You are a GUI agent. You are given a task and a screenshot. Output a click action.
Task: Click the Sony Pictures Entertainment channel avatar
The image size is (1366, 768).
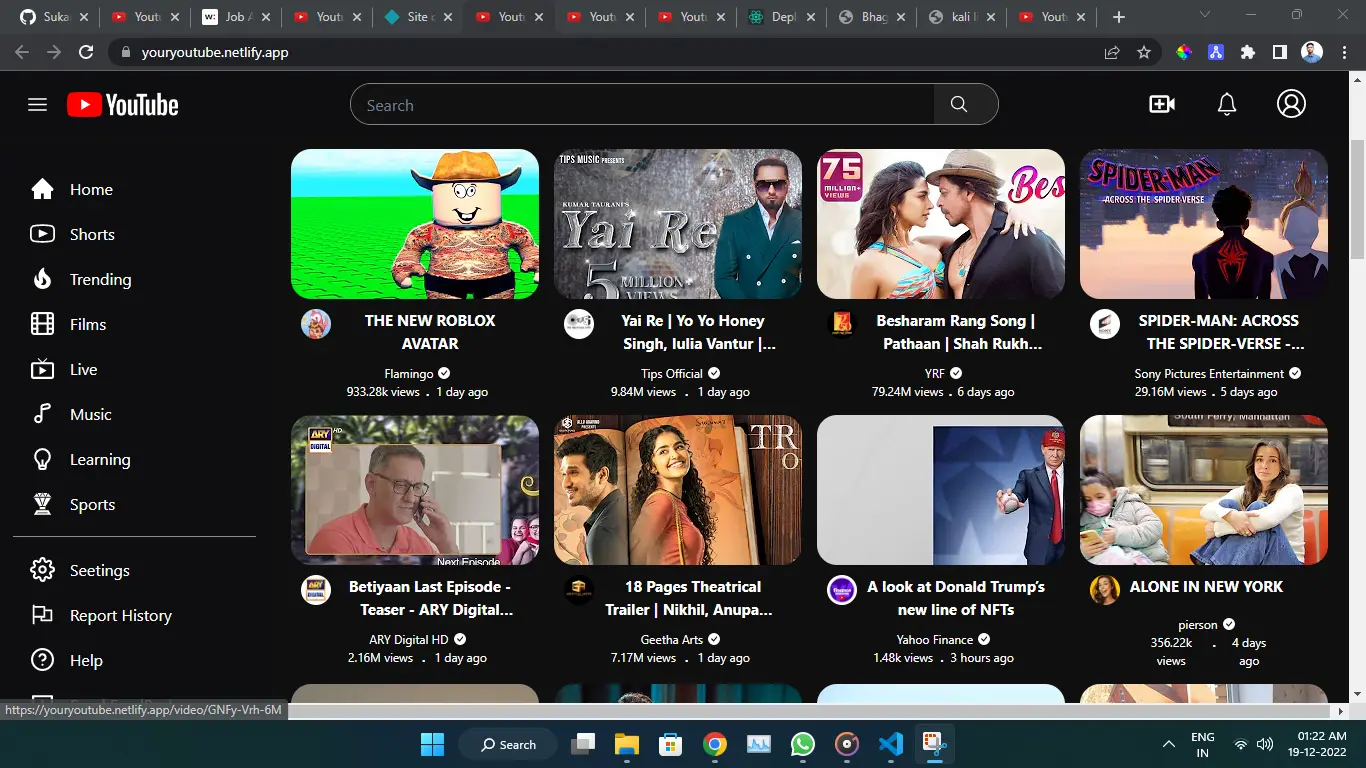[x=1105, y=324]
